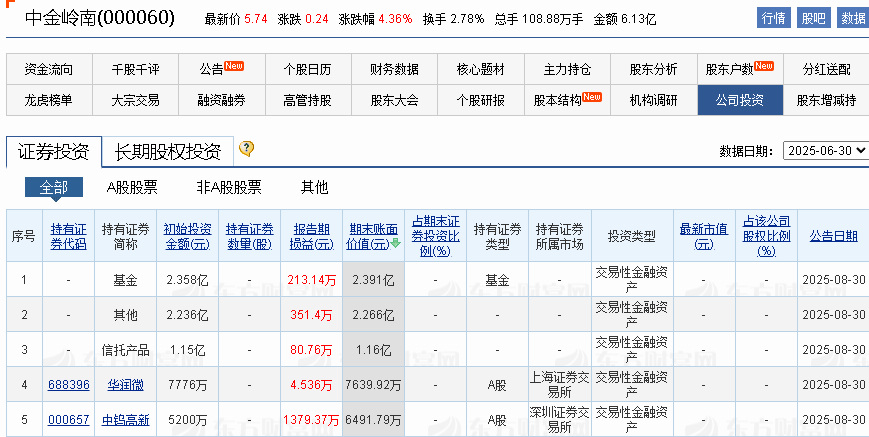Open stock code link 000657
This screenshot has height=437, width=869.
[69, 420]
